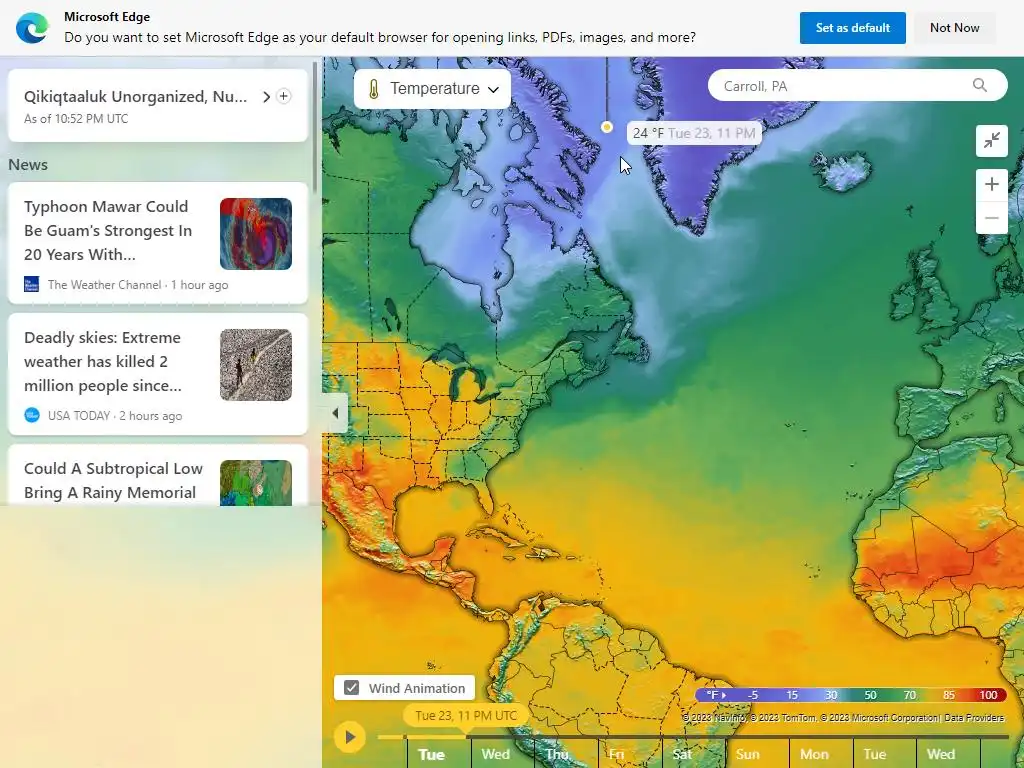Click the Tue 23, 11 PM UTC time label
The height and width of the screenshot is (768, 1024).
[466, 716]
